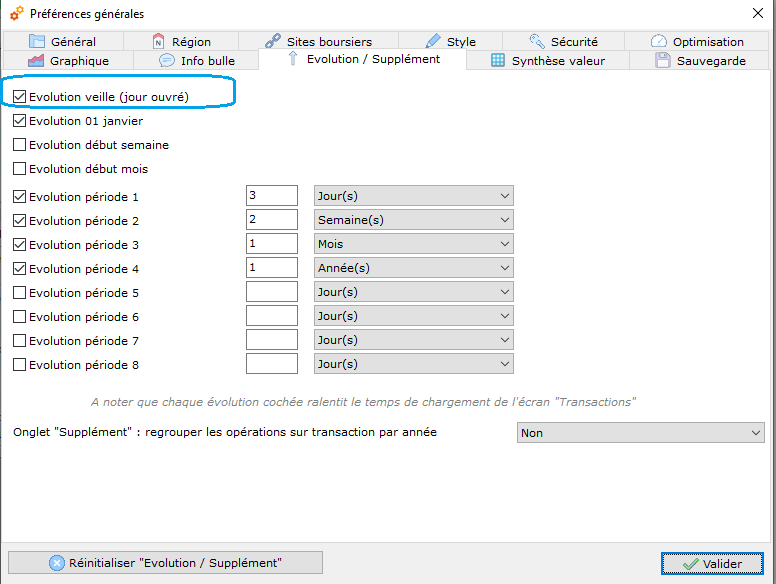Toggle the Evolution période 1 checkbox
The image size is (776, 584).
point(19,196)
